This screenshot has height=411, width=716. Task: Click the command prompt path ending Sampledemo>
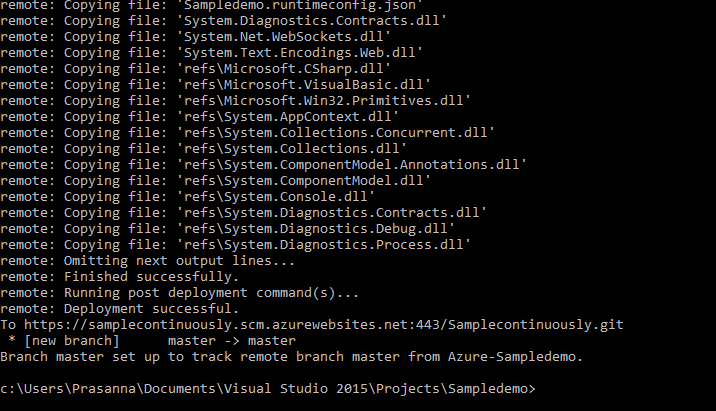point(268,389)
